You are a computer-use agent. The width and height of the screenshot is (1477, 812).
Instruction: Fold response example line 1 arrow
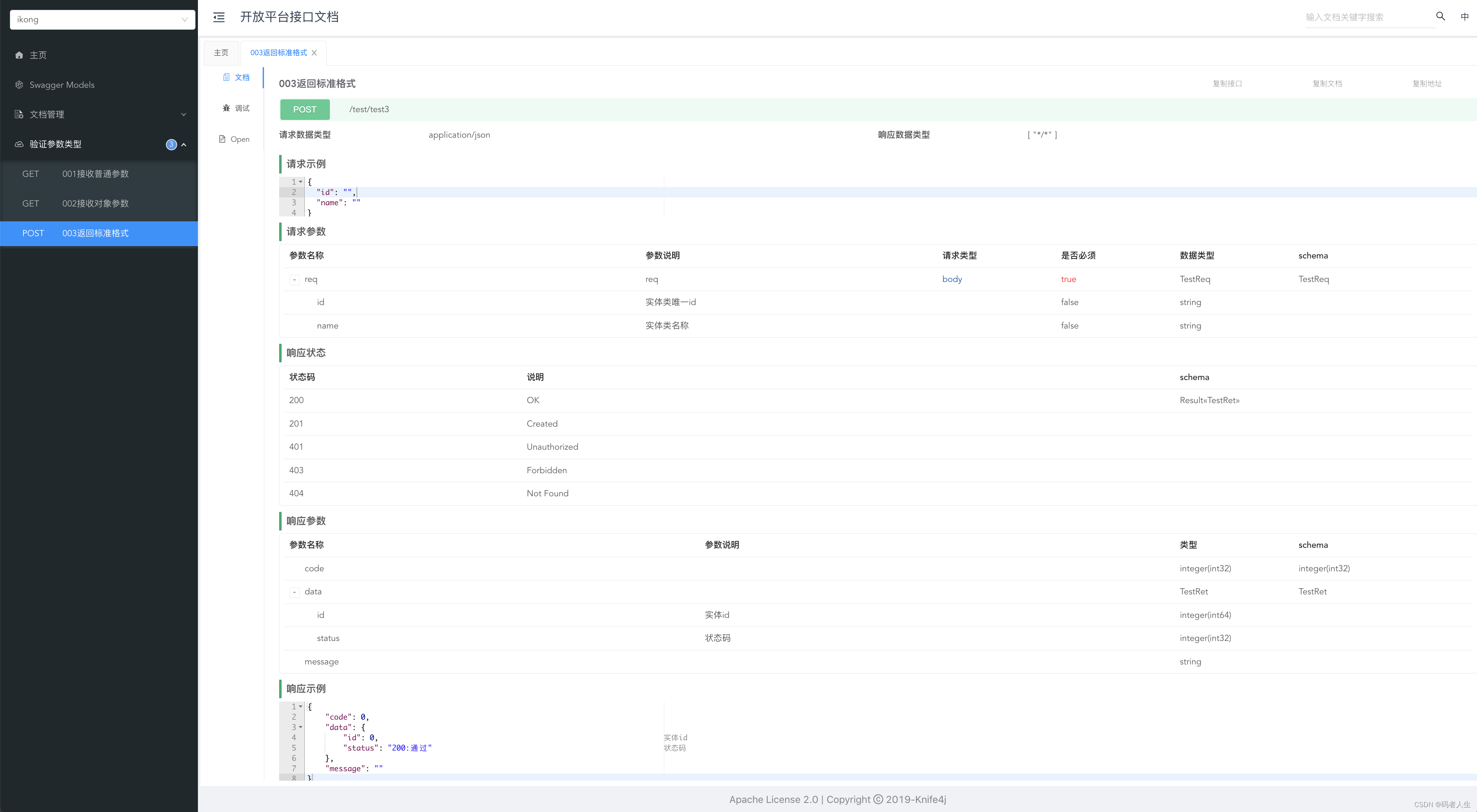[301, 706]
